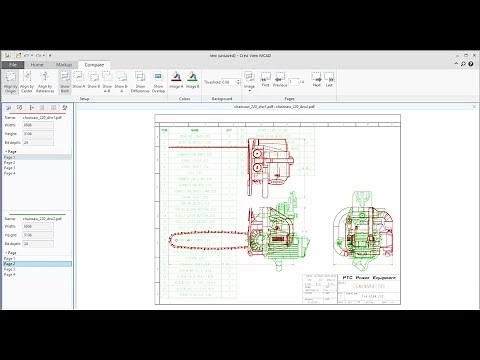
Task: Click the Bit depth field of the first image
Action: 38,142
